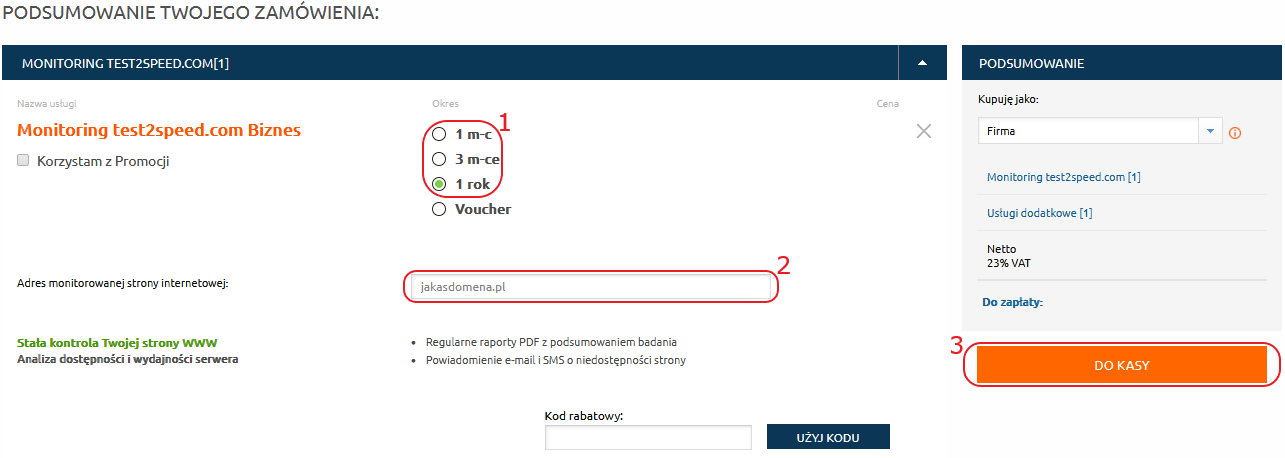Click the Kod rabatowy input field
The width and height of the screenshot is (1285, 458).
648,437
